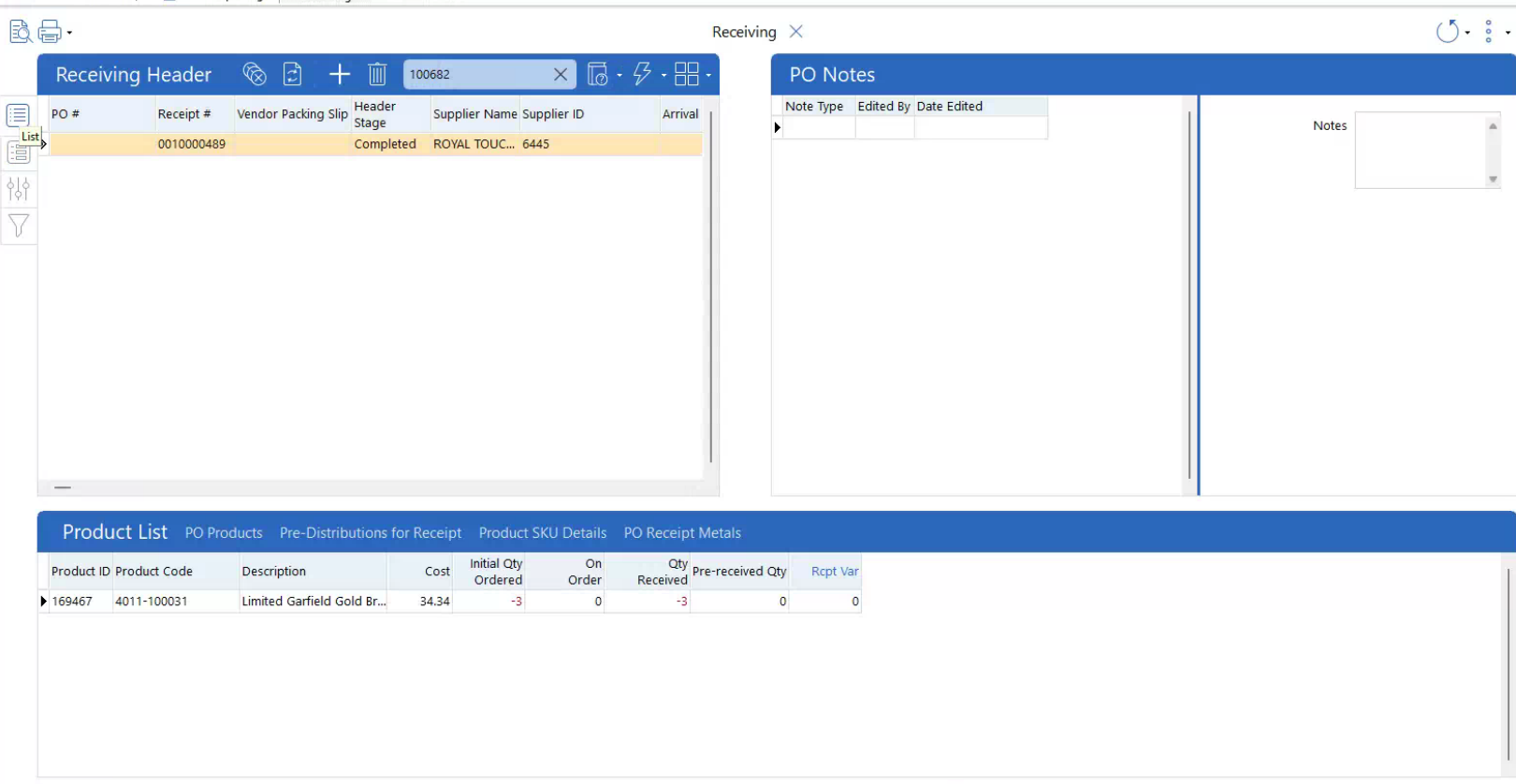Open dropdown arrow beside help document icon

coord(620,75)
